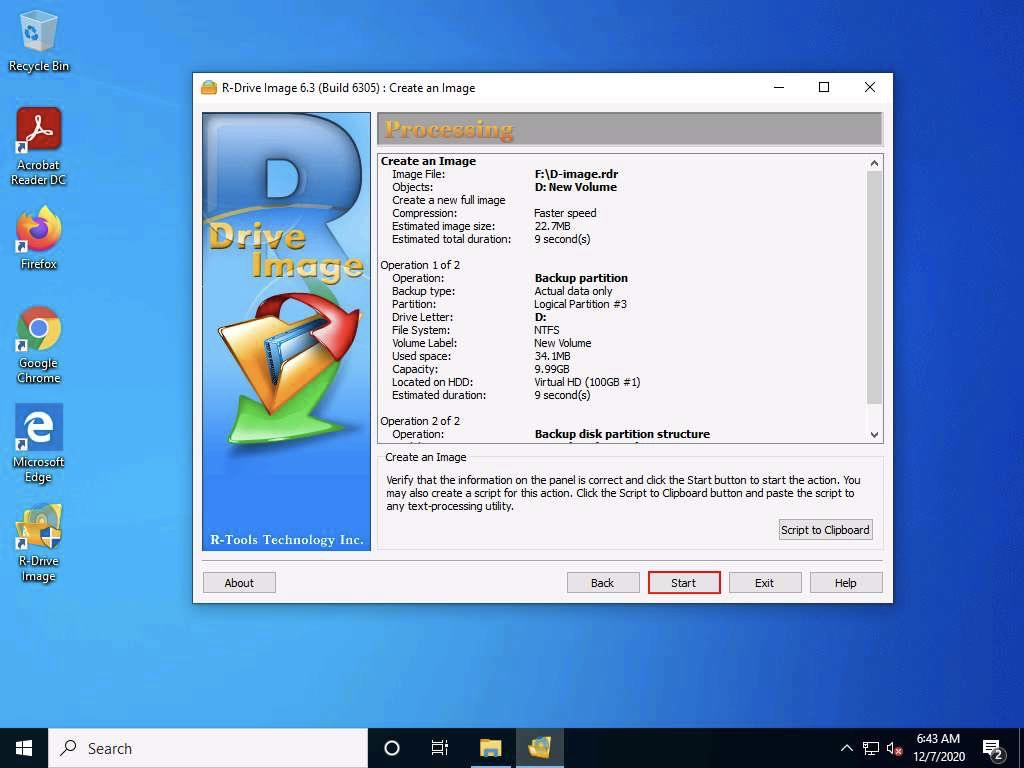
Task: Click the Exit button
Action: [x=765, y=583]
